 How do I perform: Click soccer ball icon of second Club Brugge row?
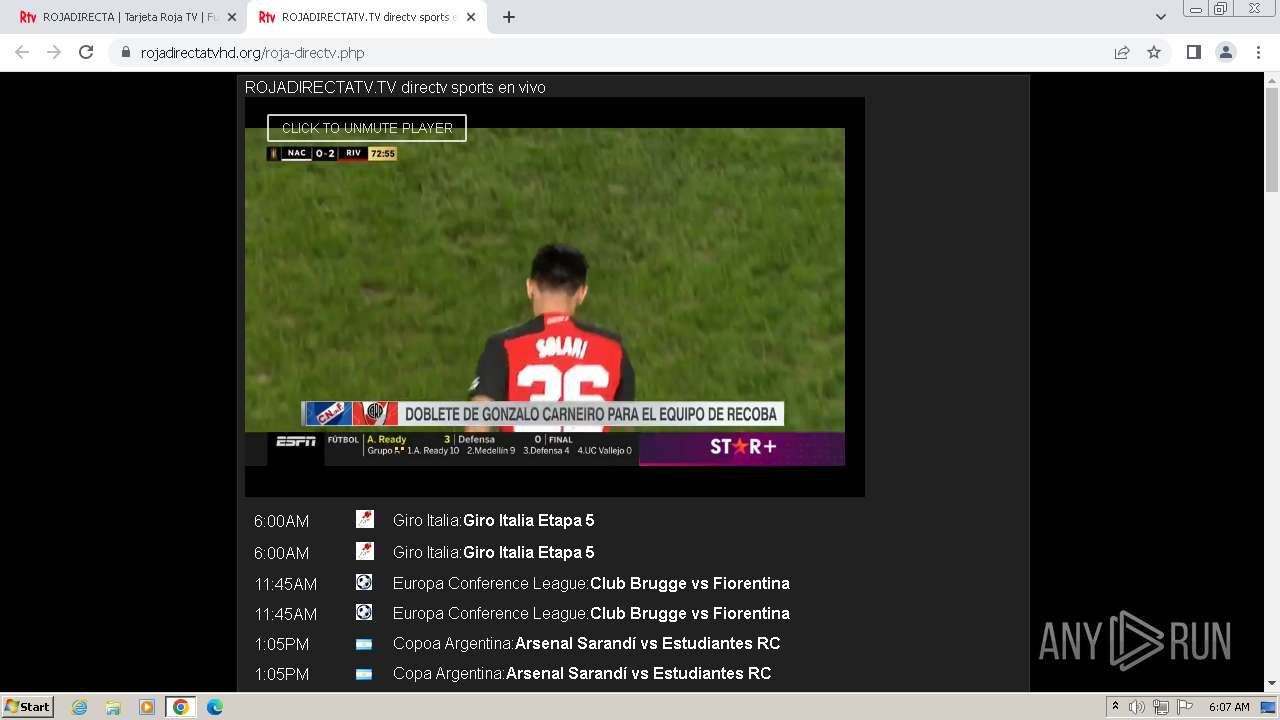coord(364,612)
